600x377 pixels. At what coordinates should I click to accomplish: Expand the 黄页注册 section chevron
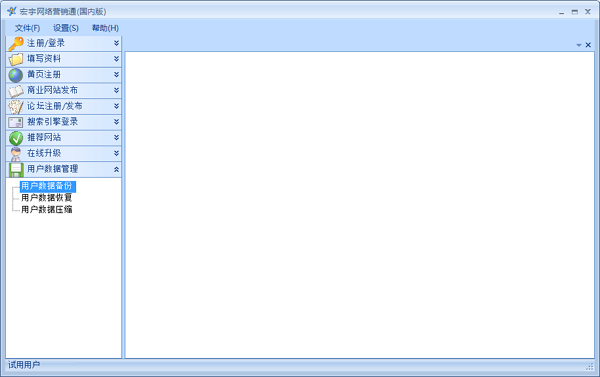click(x=116, y=75)
